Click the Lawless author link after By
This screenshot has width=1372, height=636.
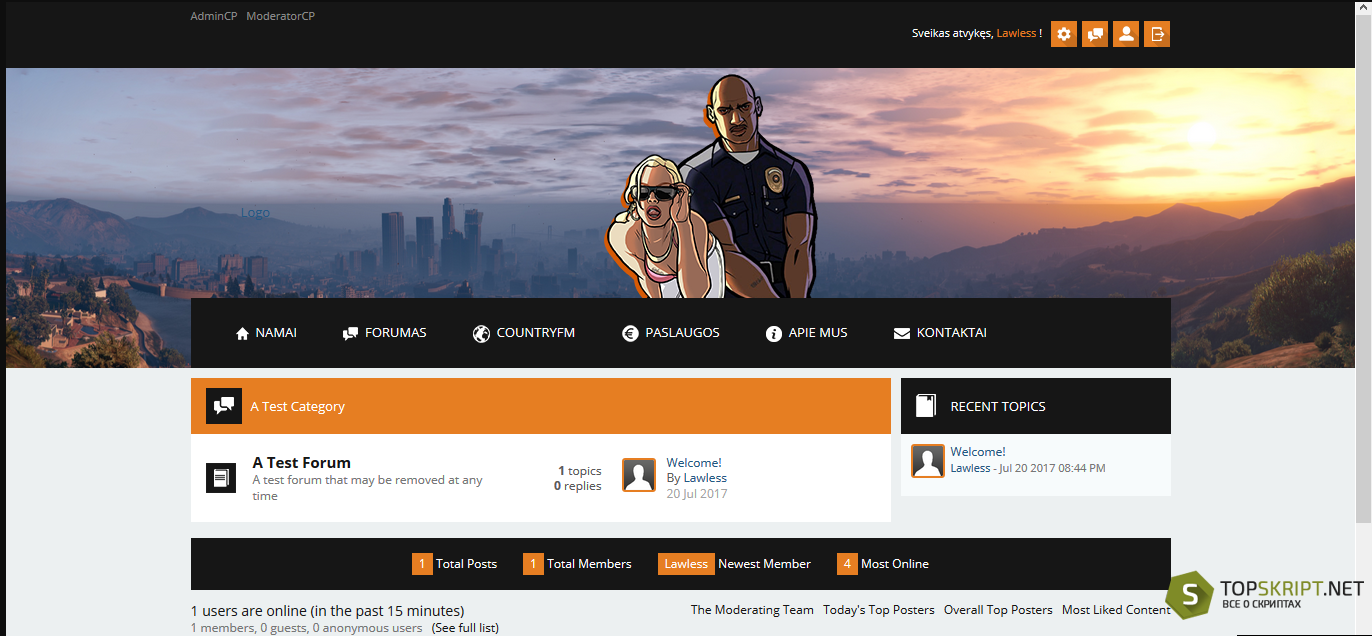coord(705,478)
